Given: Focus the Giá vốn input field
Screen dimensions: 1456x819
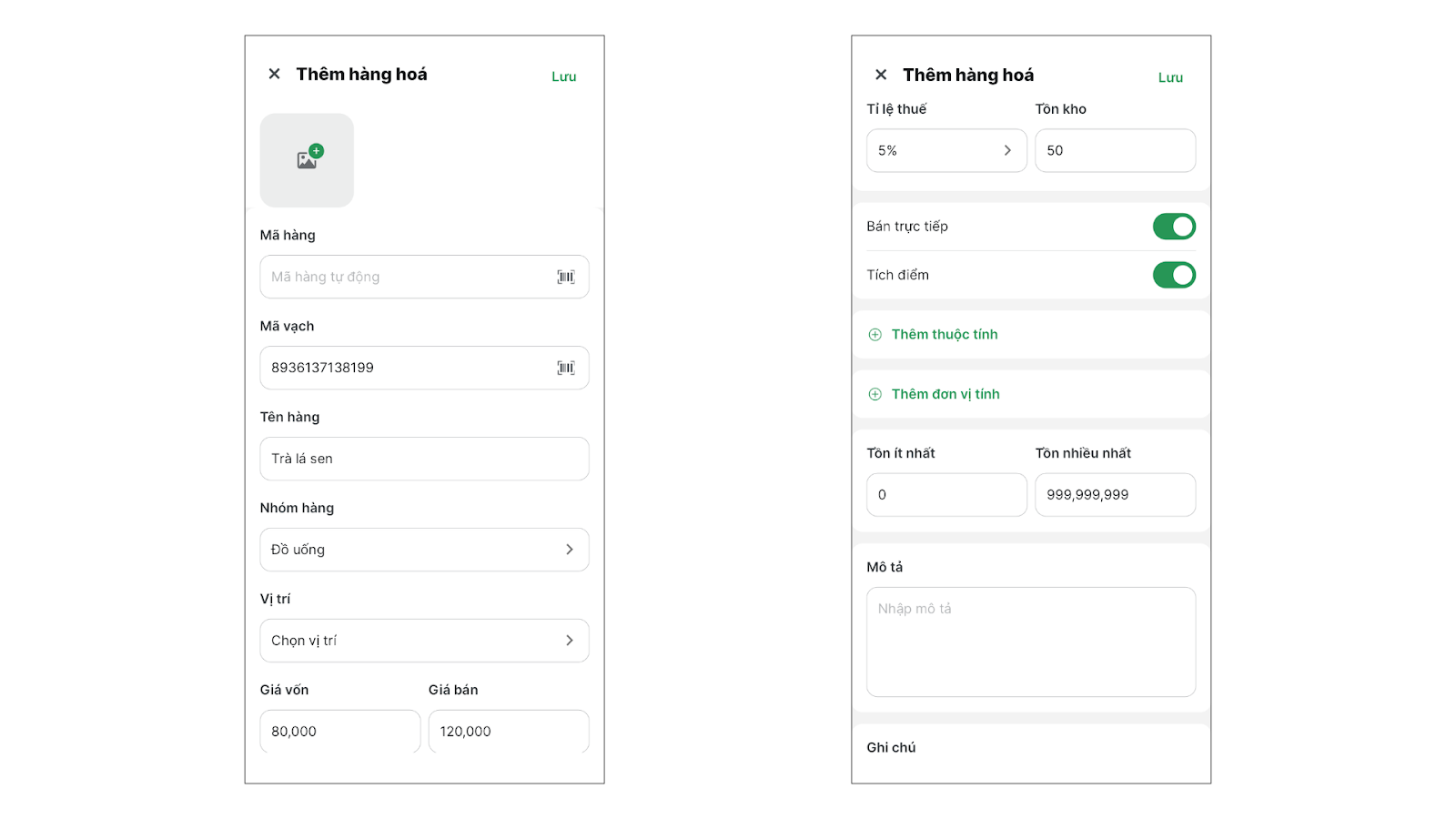Looking at the screenshot, I should click(x=339, y=732).
